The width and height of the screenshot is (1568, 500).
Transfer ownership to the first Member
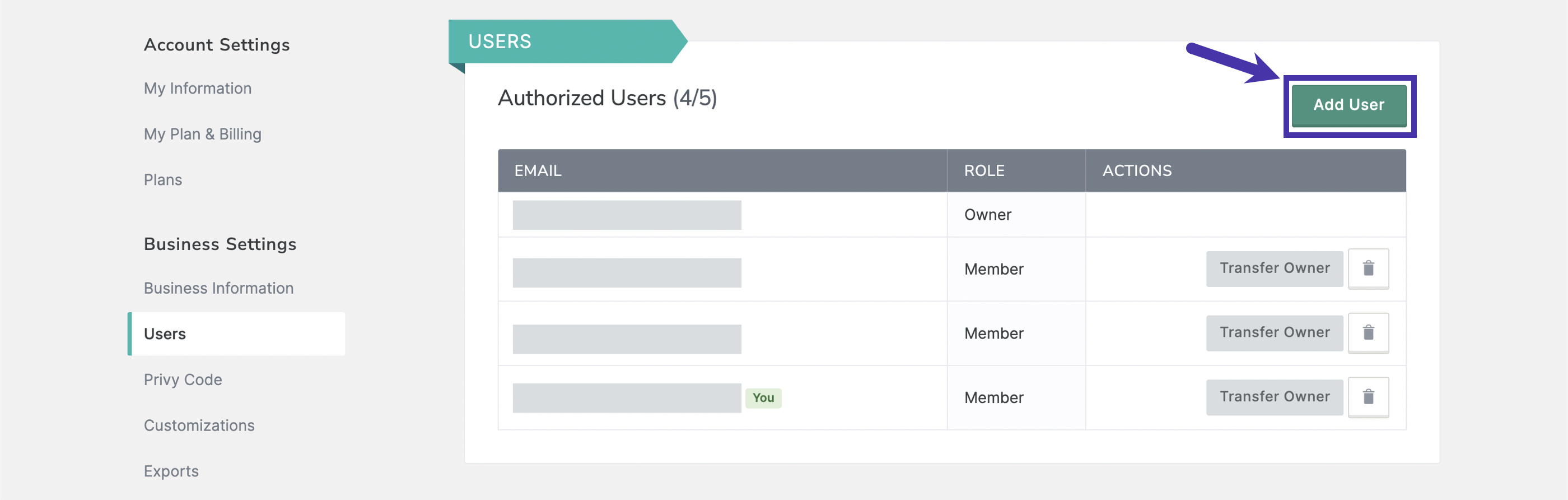(x=1274, y=268)
